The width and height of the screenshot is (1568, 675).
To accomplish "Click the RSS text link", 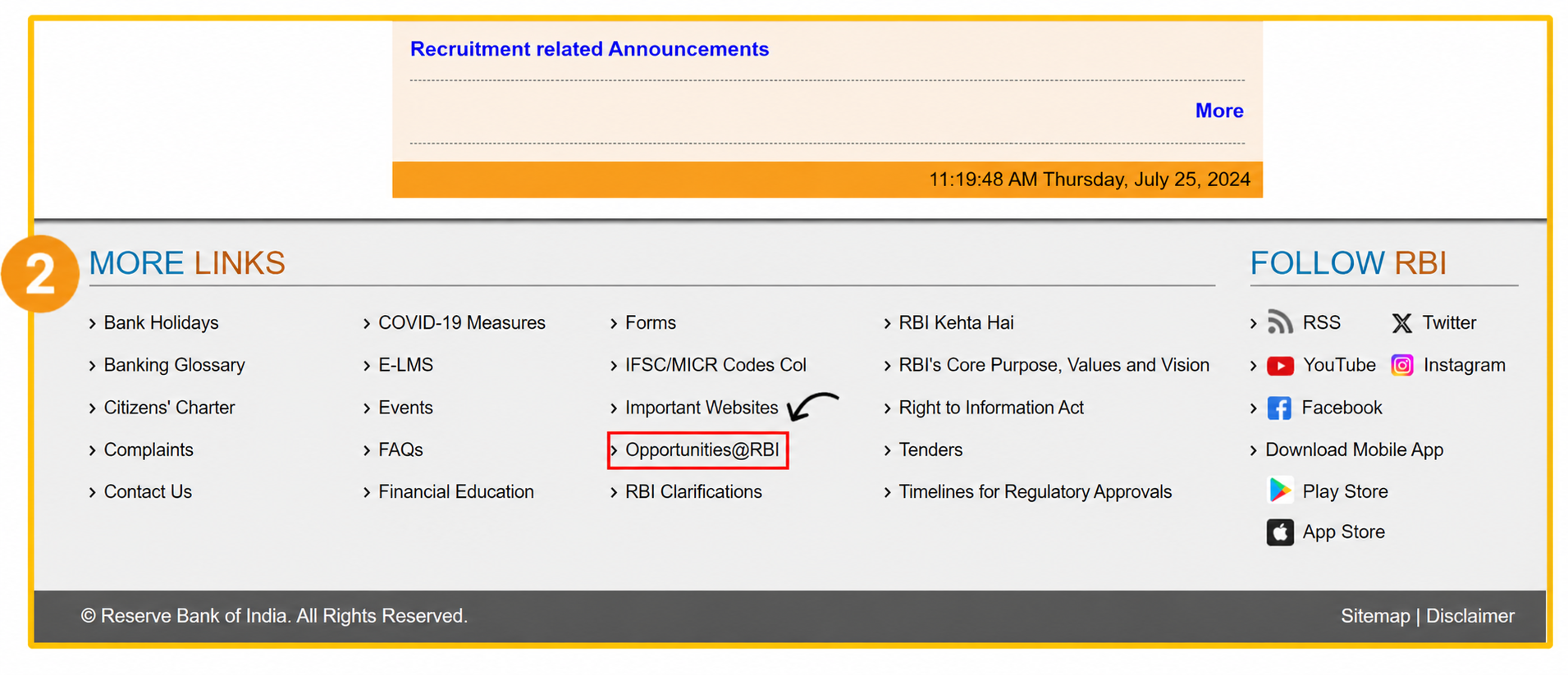I will point(1321,323).
